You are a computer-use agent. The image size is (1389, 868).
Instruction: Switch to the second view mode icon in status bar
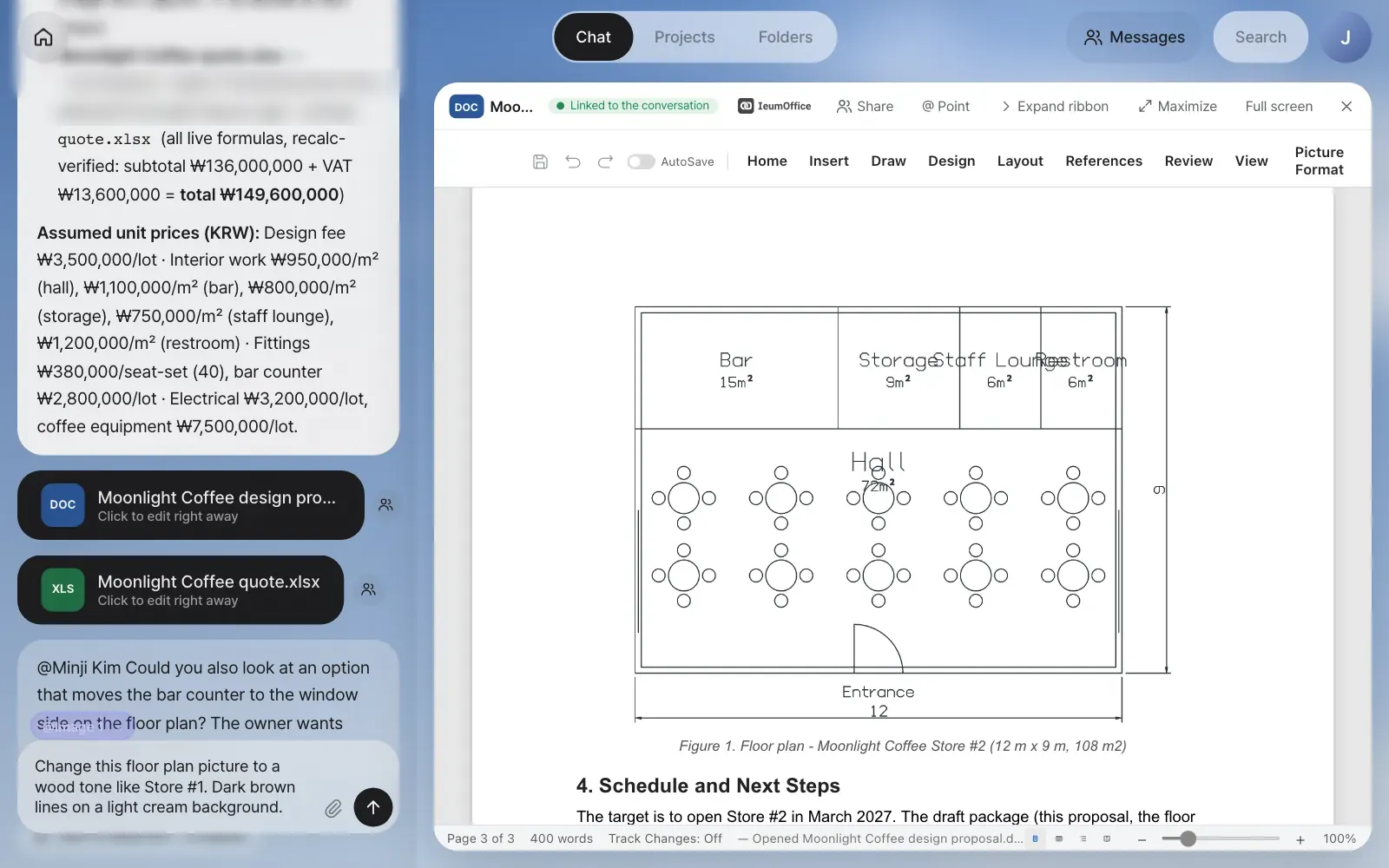1059,838
